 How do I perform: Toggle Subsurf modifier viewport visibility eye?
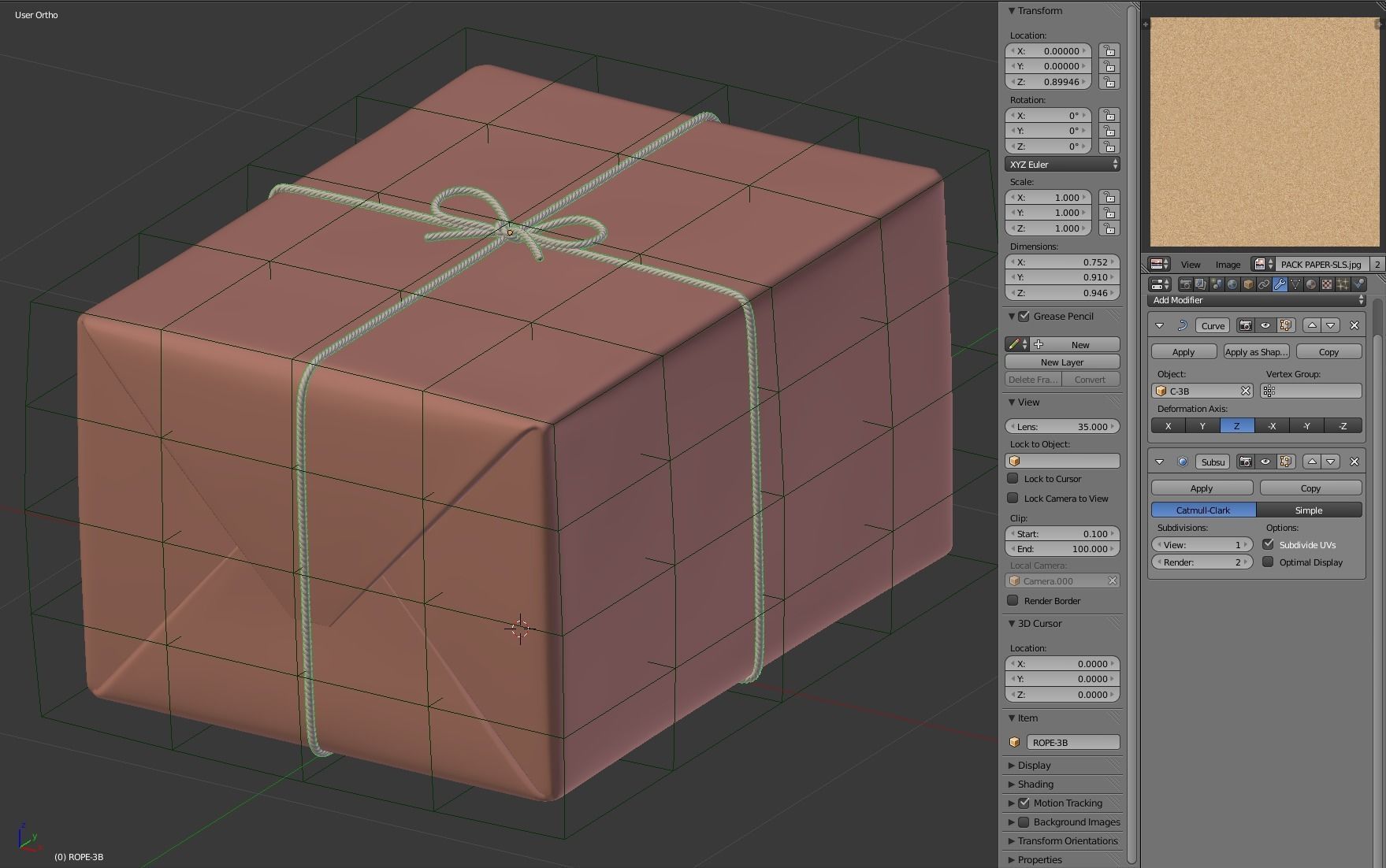click(x=1265, y=462)
